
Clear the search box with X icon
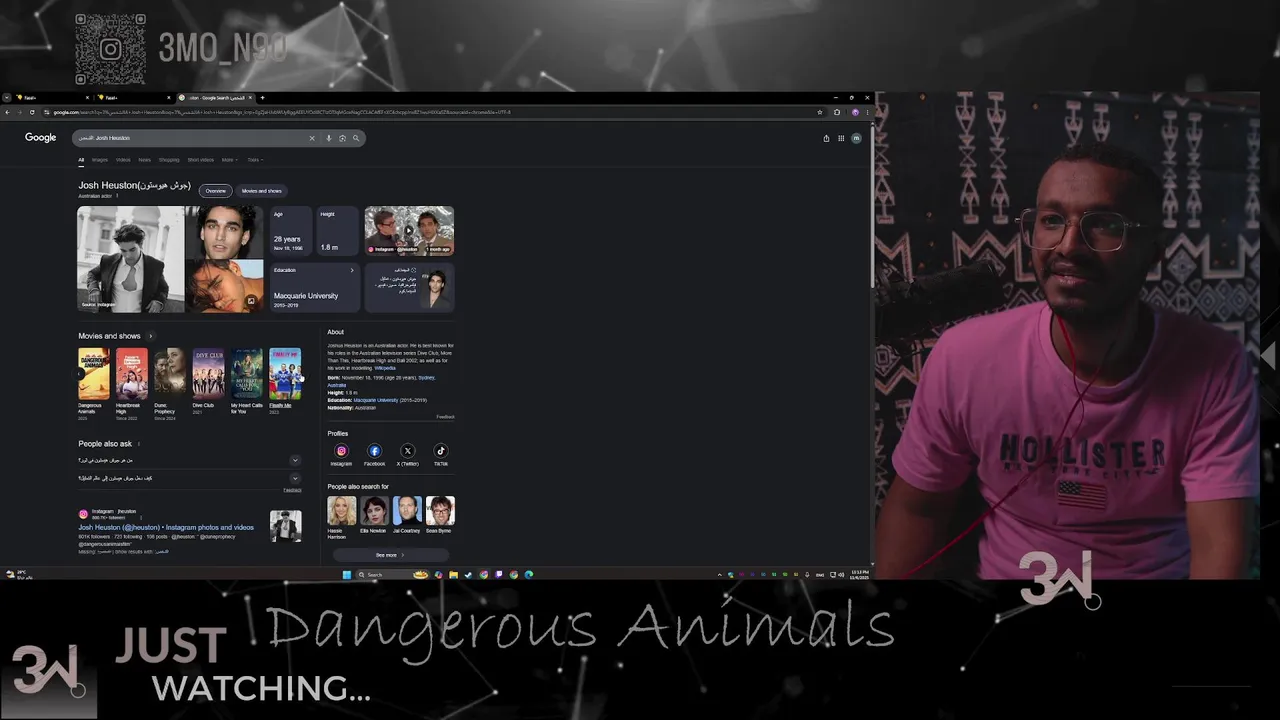tap(312, 138)
